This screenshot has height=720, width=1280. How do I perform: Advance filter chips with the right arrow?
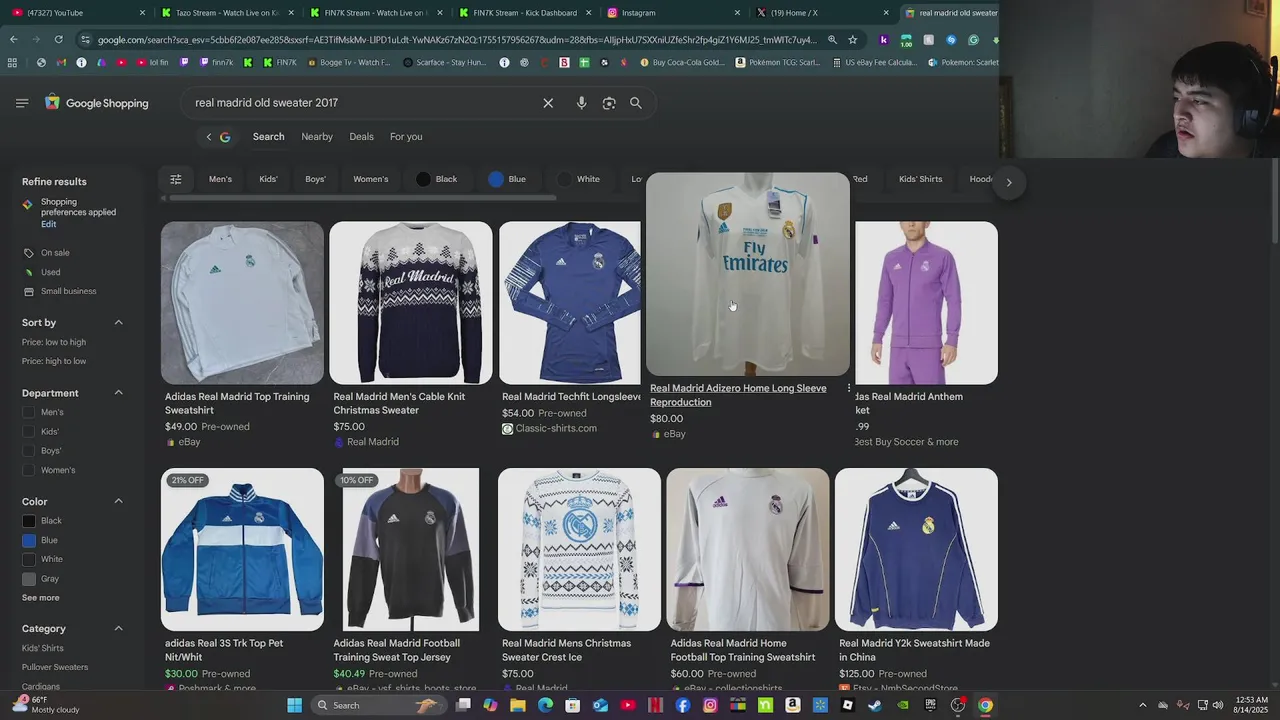click(x=1009, y=182)
